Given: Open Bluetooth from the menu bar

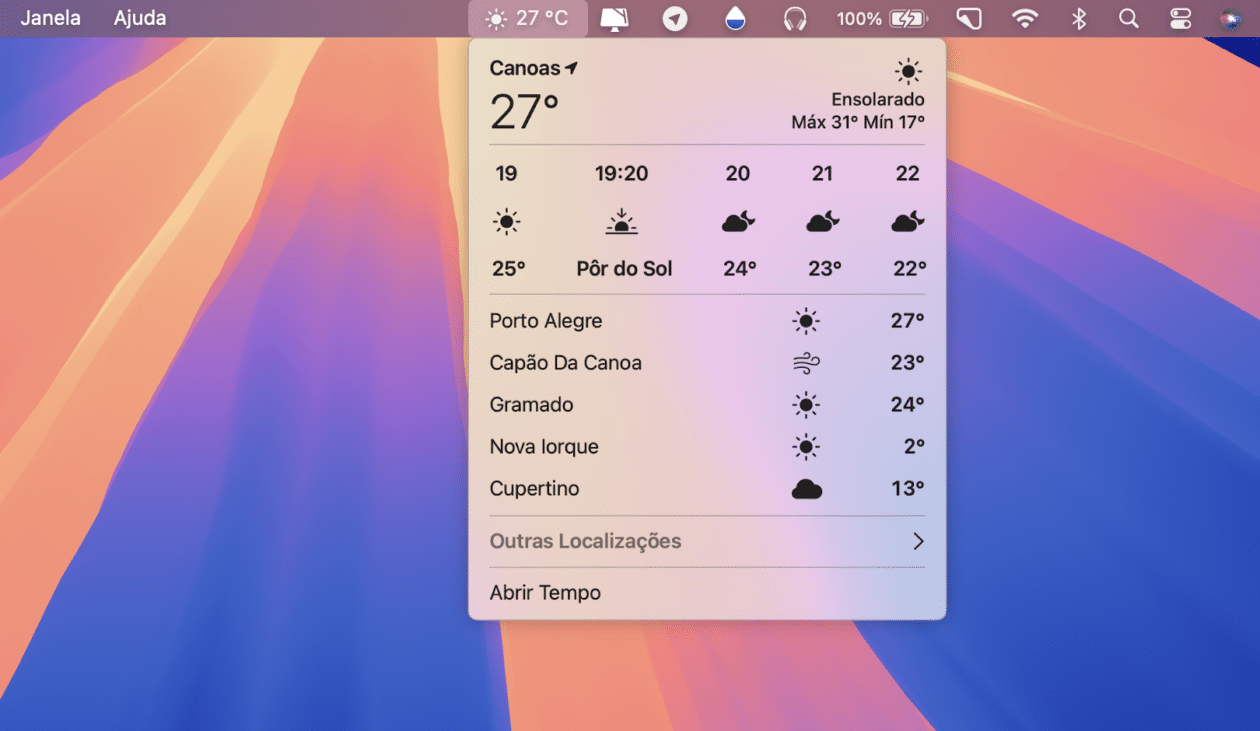Looking at the screenshot, I should (1078, 17).
